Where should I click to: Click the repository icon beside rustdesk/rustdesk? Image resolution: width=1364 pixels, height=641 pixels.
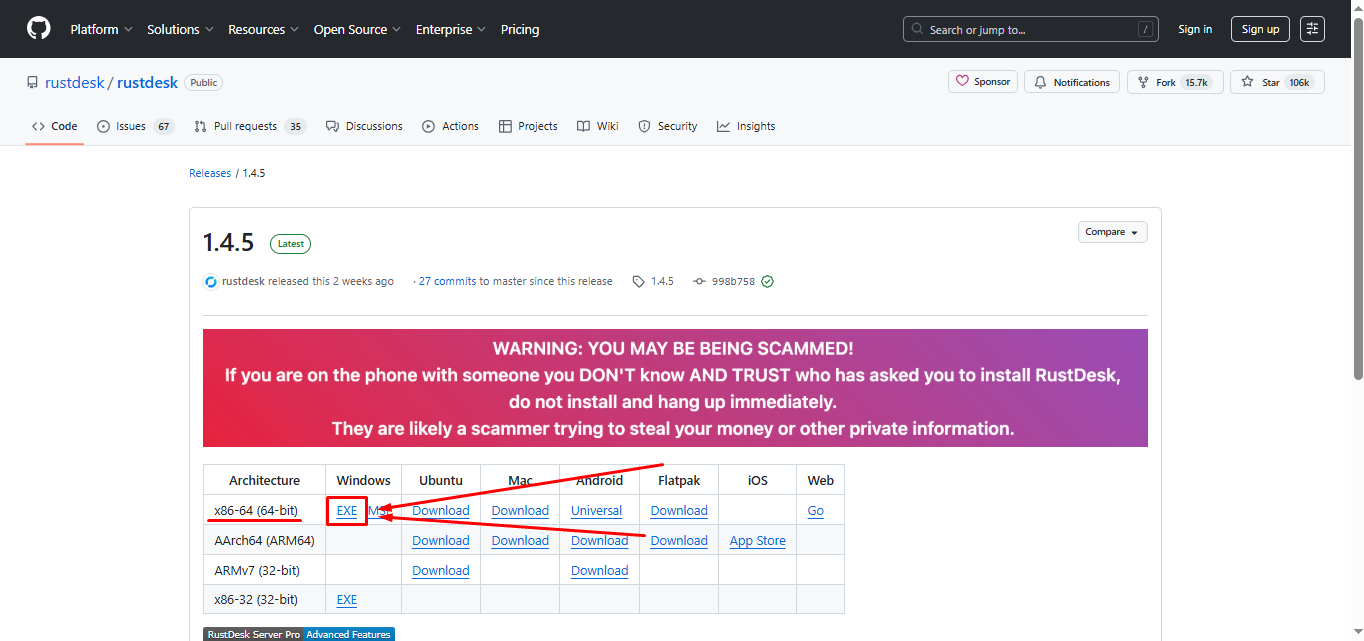(x=33, y=83)
